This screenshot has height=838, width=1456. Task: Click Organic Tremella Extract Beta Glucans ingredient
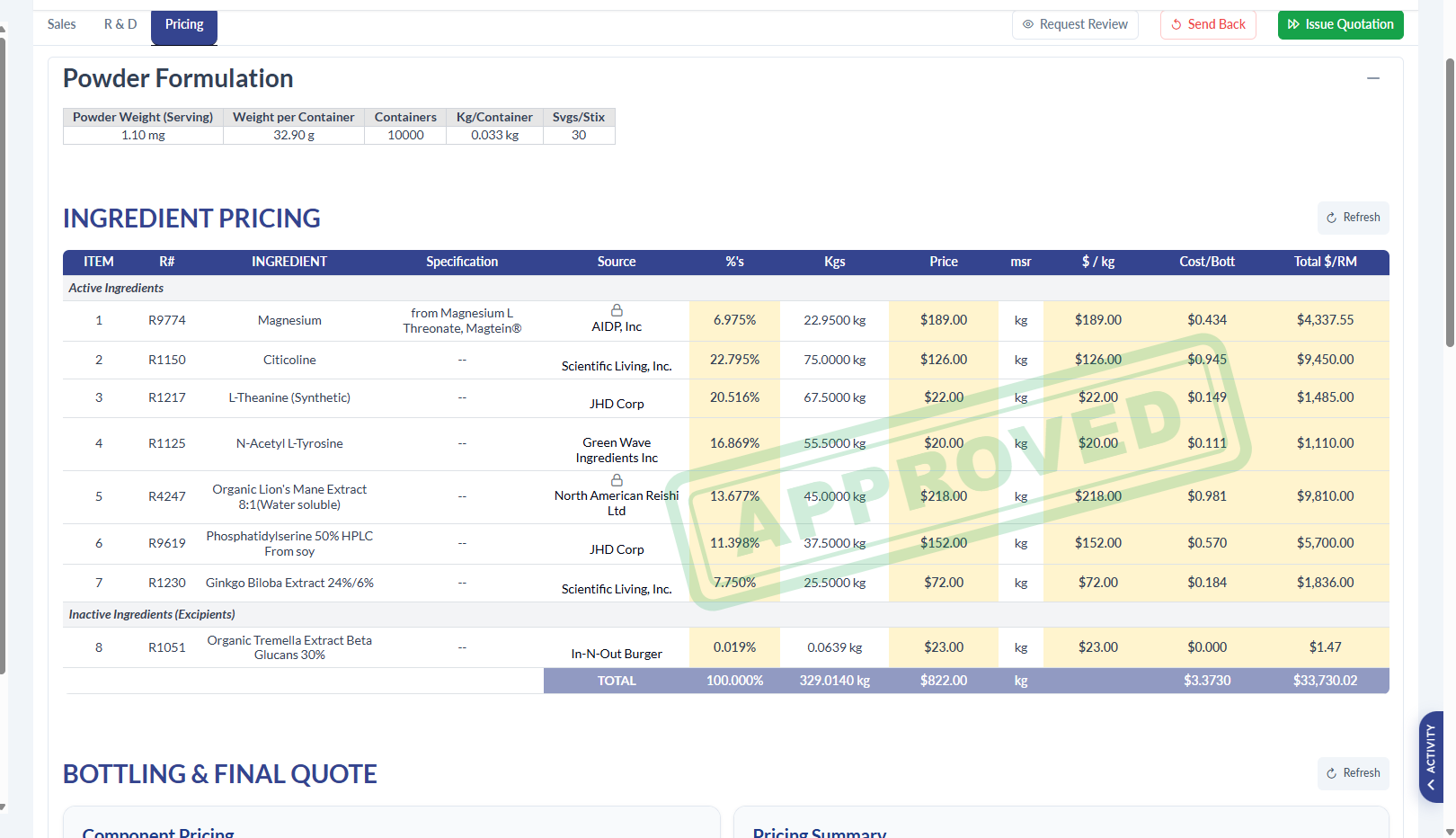tap(289, 647)
